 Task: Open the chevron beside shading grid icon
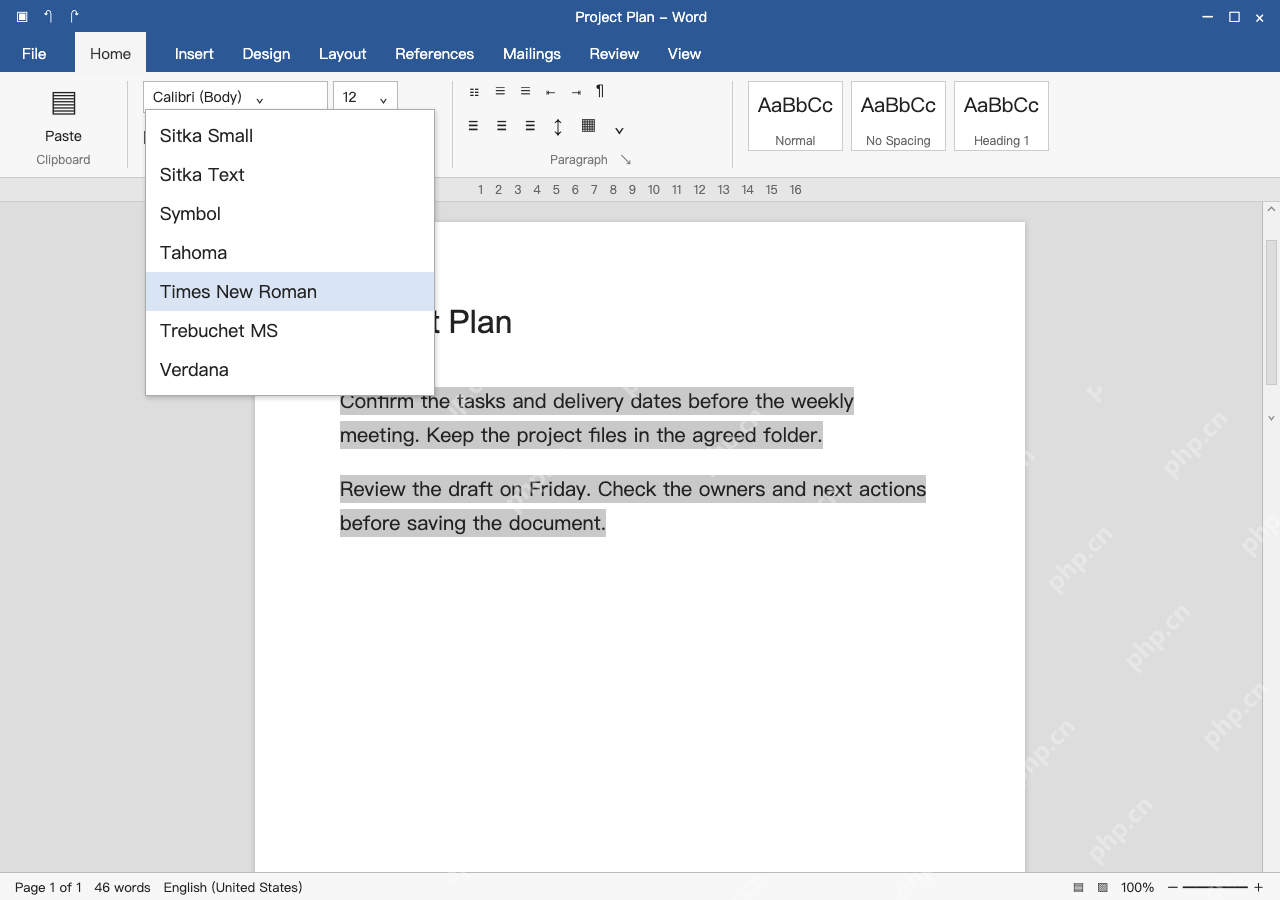click(x=619, y=130)
